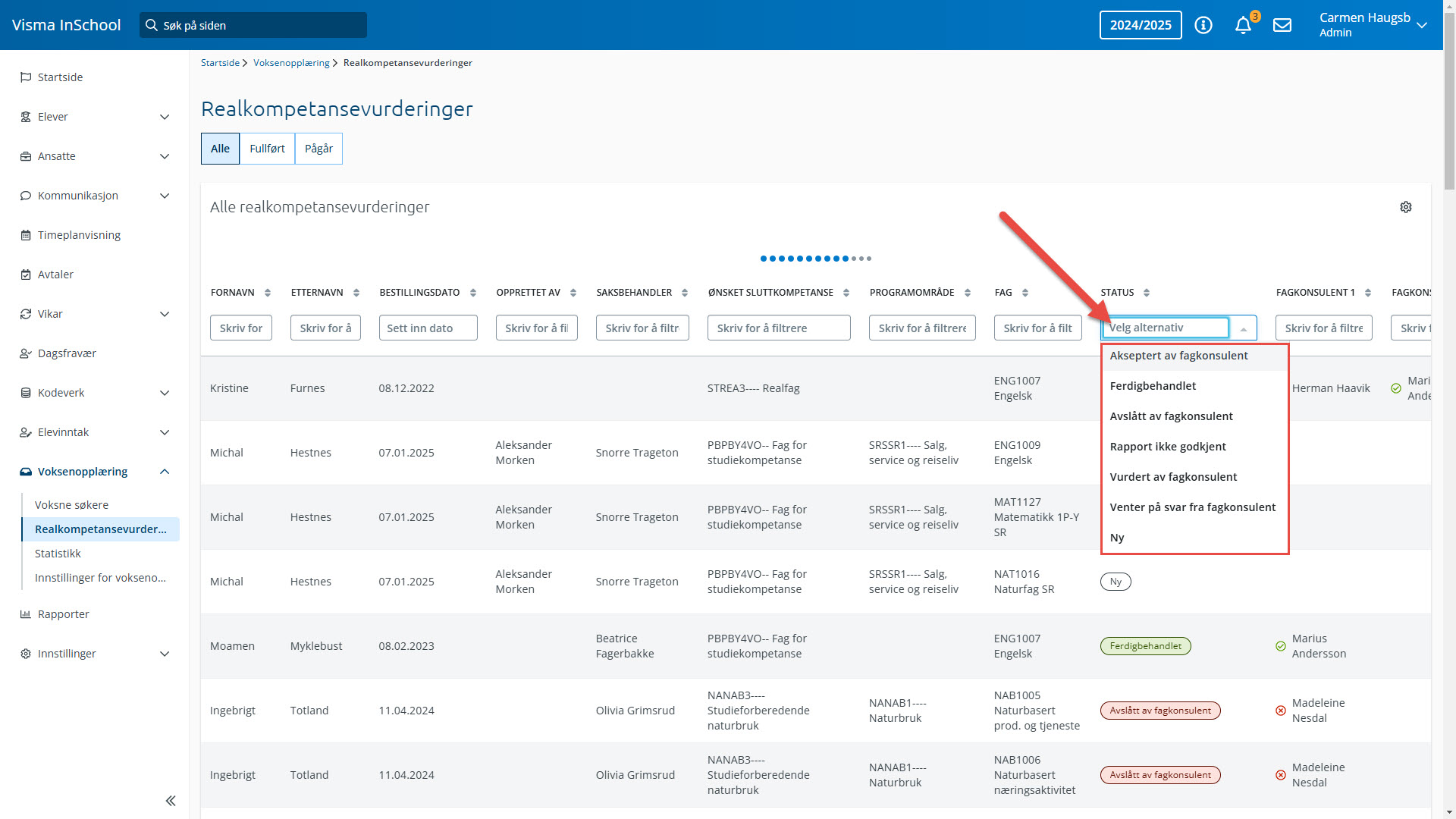Expand the Ansatte menu chevron
The width and height of the screenshot is (1456, 819).
165,156
